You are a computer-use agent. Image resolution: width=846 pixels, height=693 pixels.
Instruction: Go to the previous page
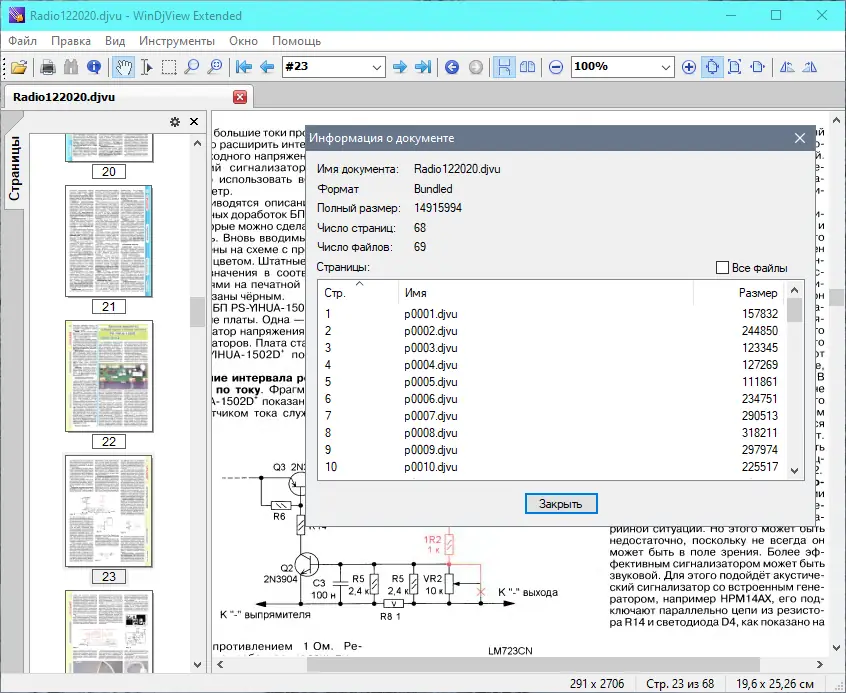pyautogui.click(x=267, y=67)
